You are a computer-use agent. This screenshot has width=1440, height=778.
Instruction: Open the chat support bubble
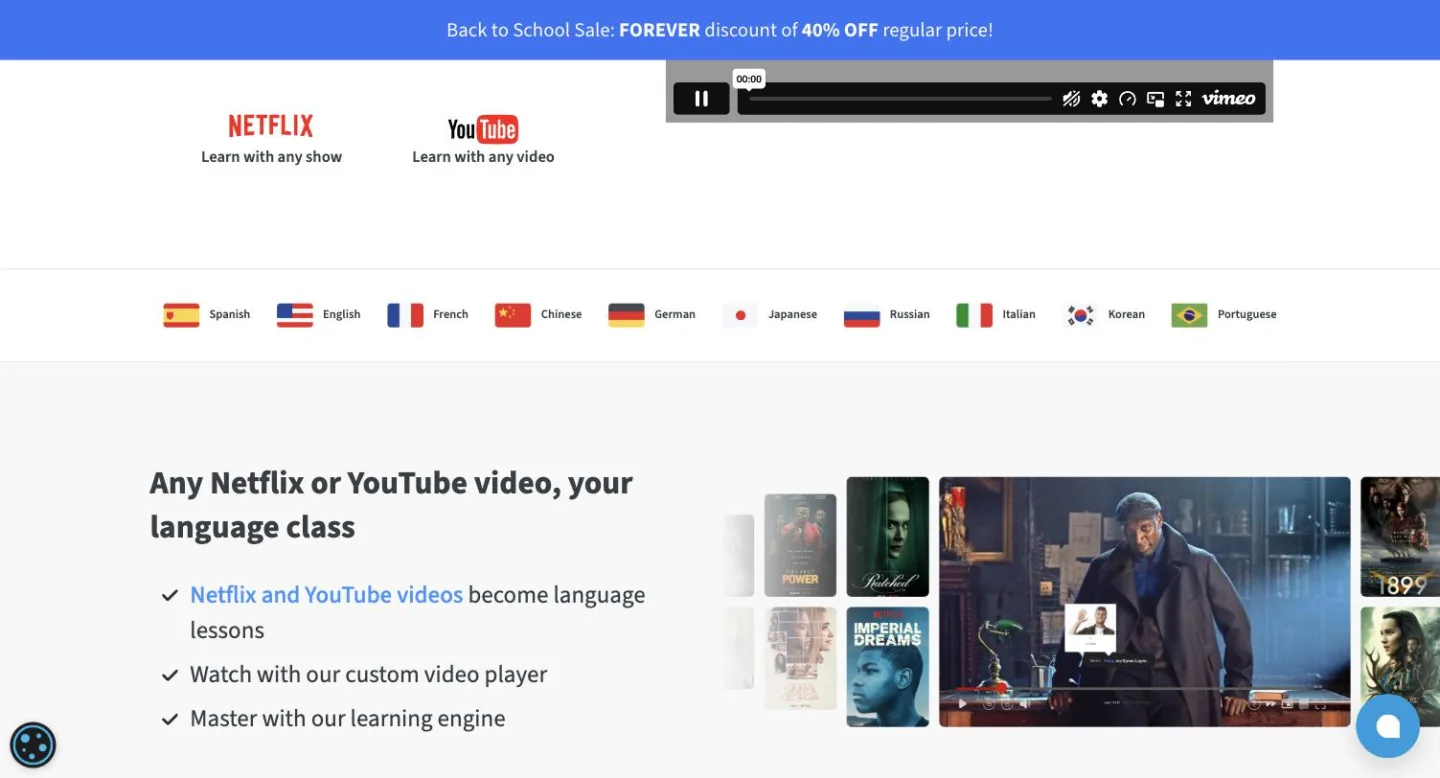tap(1388, 726)
